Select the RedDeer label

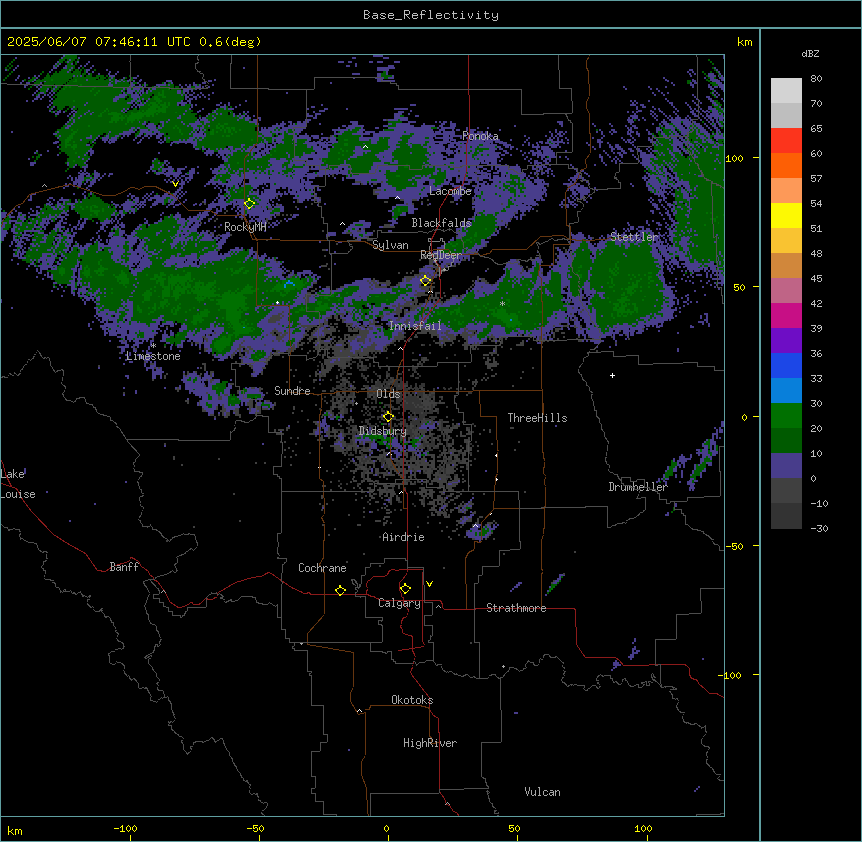441,255
